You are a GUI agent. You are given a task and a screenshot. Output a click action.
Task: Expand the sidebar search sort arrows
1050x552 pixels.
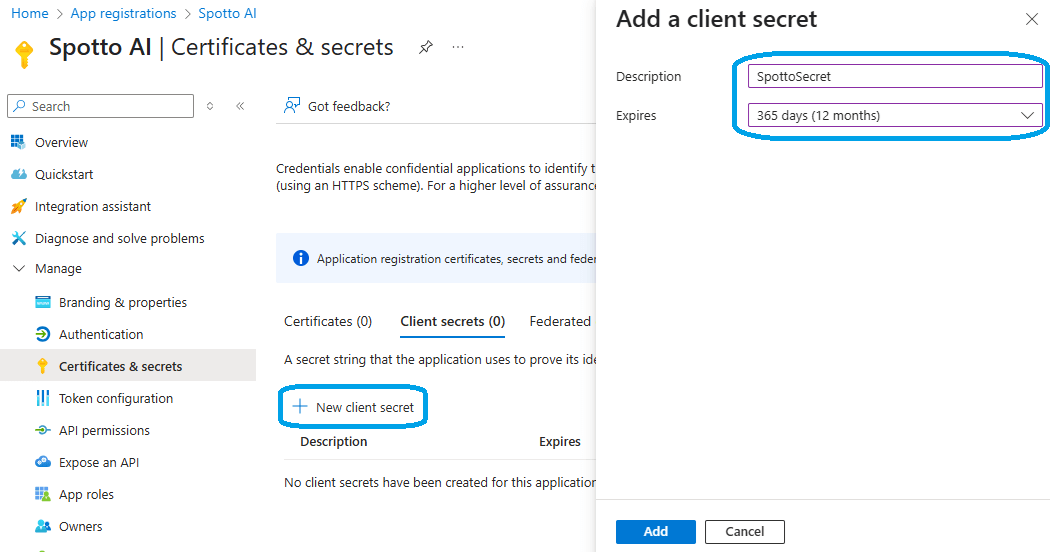point(210,106)
